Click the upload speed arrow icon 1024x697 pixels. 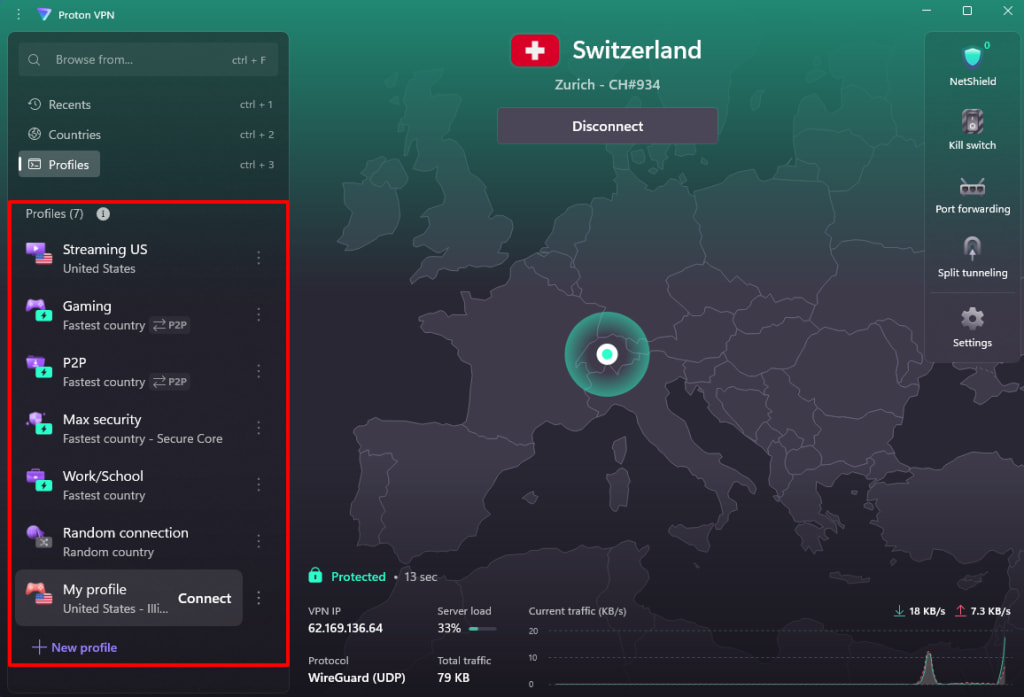(960, 611)
